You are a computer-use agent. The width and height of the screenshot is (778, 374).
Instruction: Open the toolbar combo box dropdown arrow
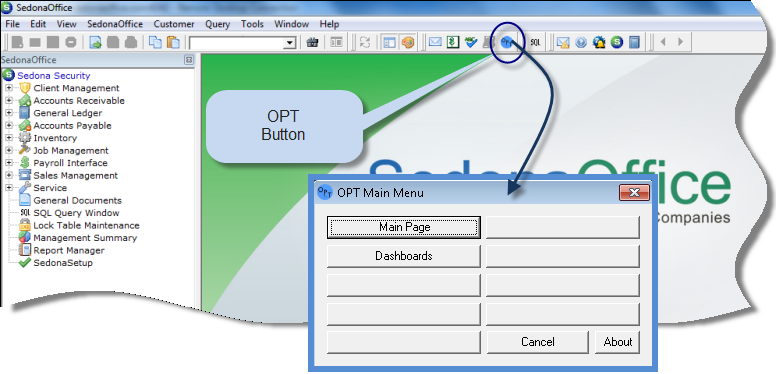(290, 43)
